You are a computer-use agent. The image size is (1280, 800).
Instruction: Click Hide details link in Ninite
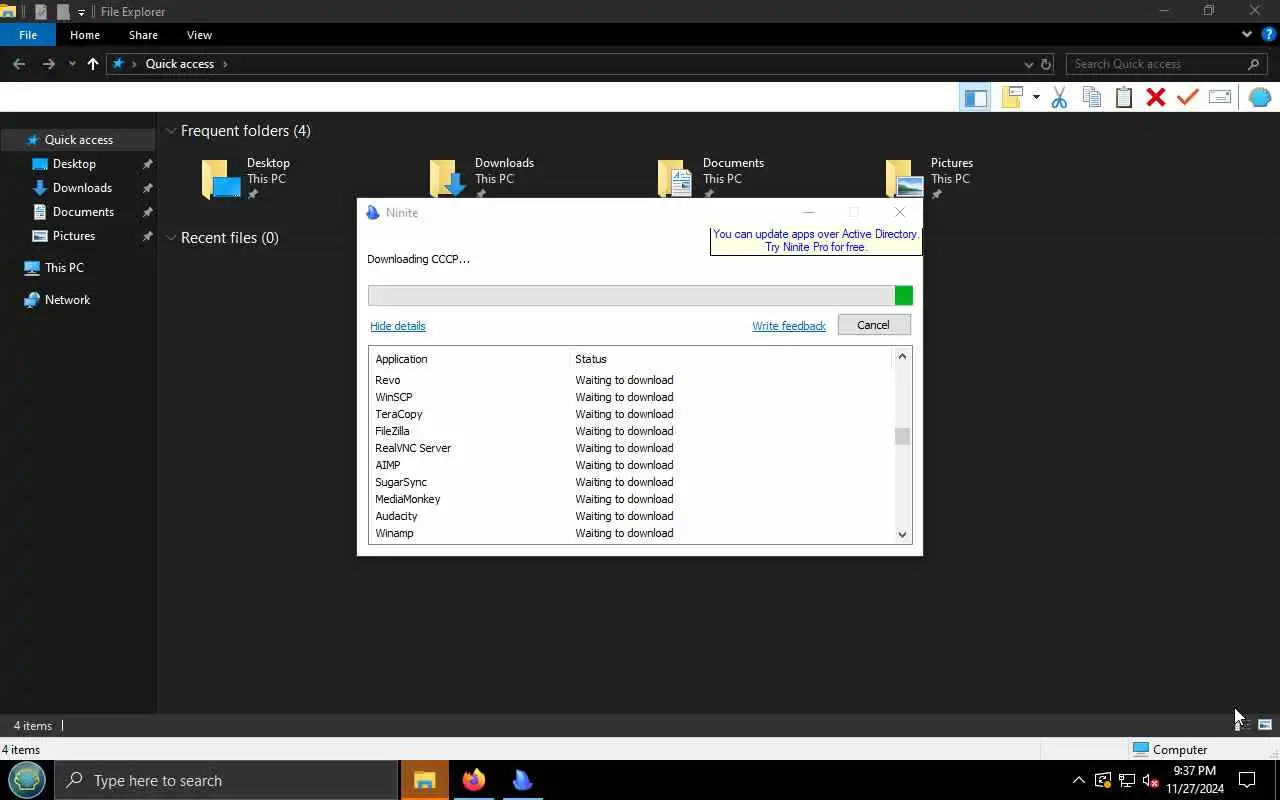[x=398, y=326]
